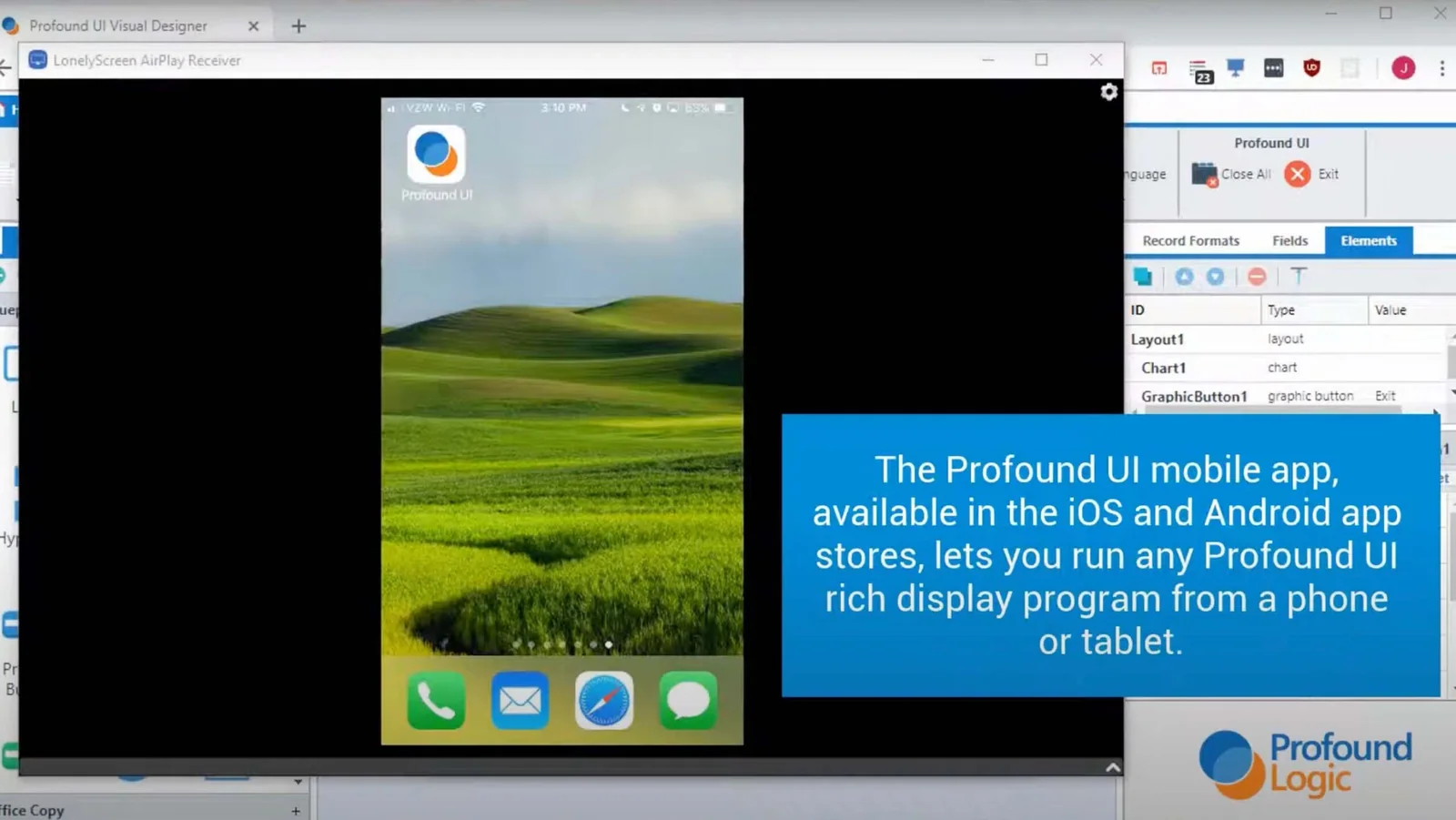Open LonelyScreen settings gear
The width and height of the screenshot is (1456, 820).
pyautogui.click(x=1108, y=92)
